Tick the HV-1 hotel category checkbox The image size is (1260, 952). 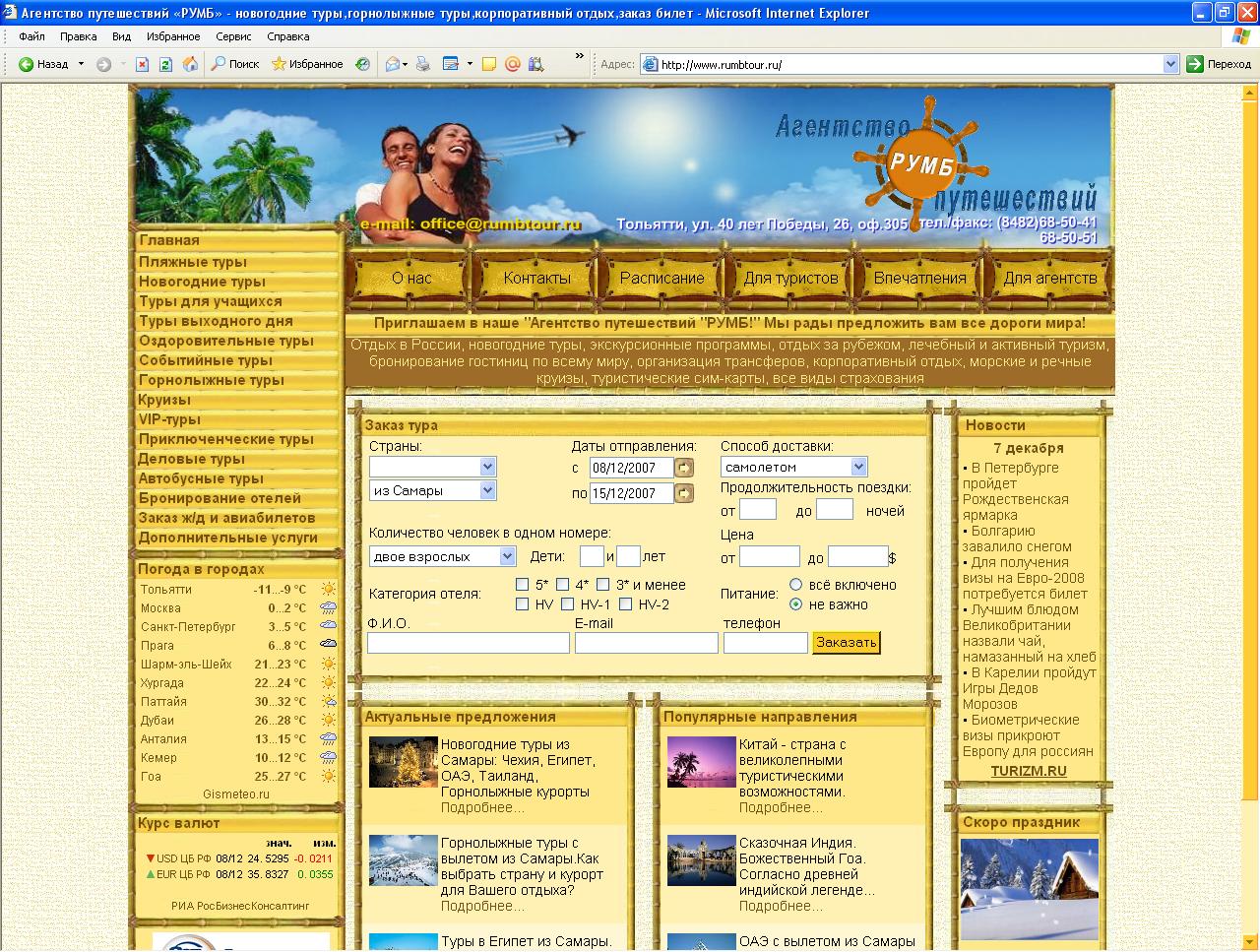567,604
